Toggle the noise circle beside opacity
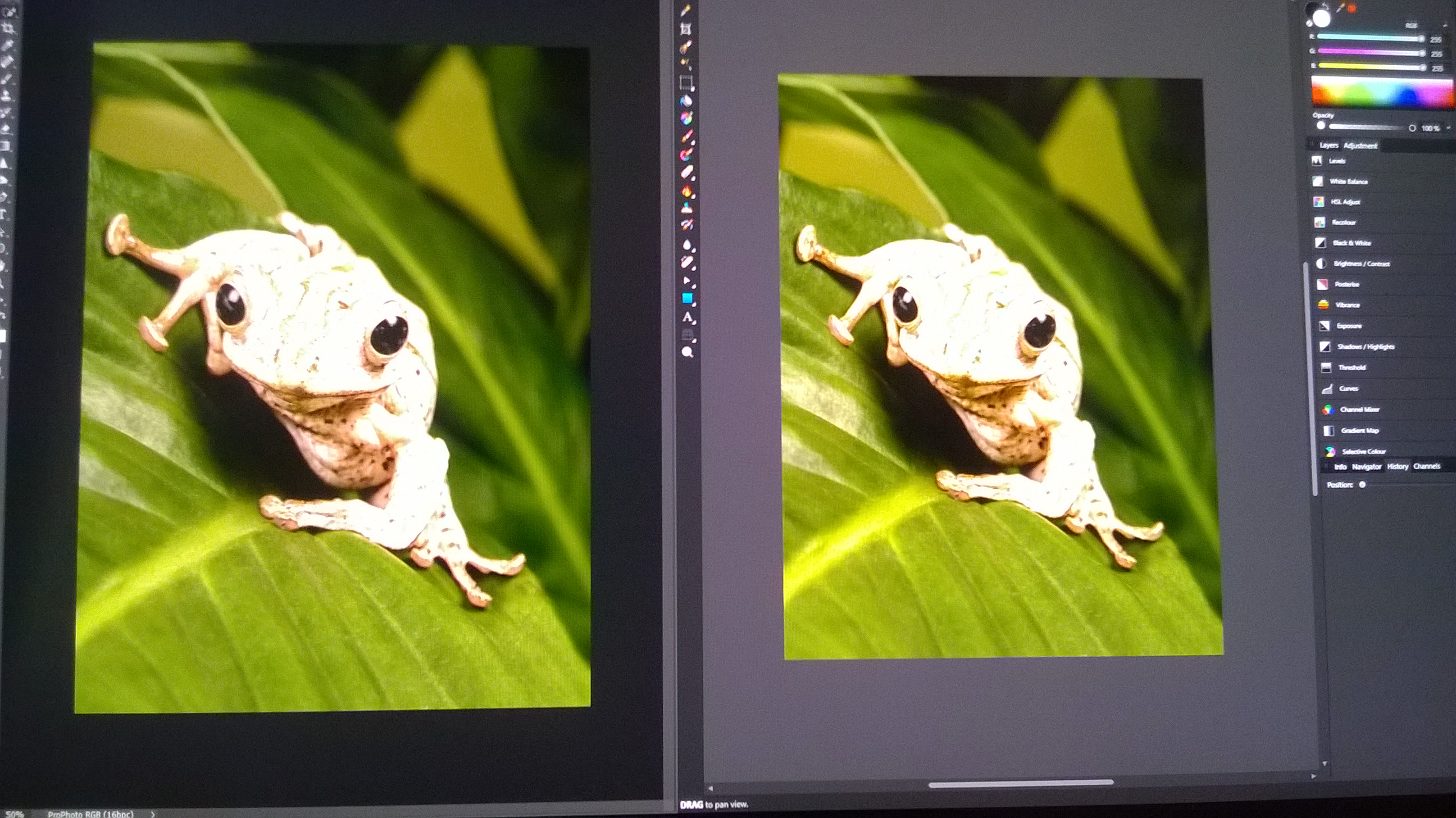 click(1412, 128)
